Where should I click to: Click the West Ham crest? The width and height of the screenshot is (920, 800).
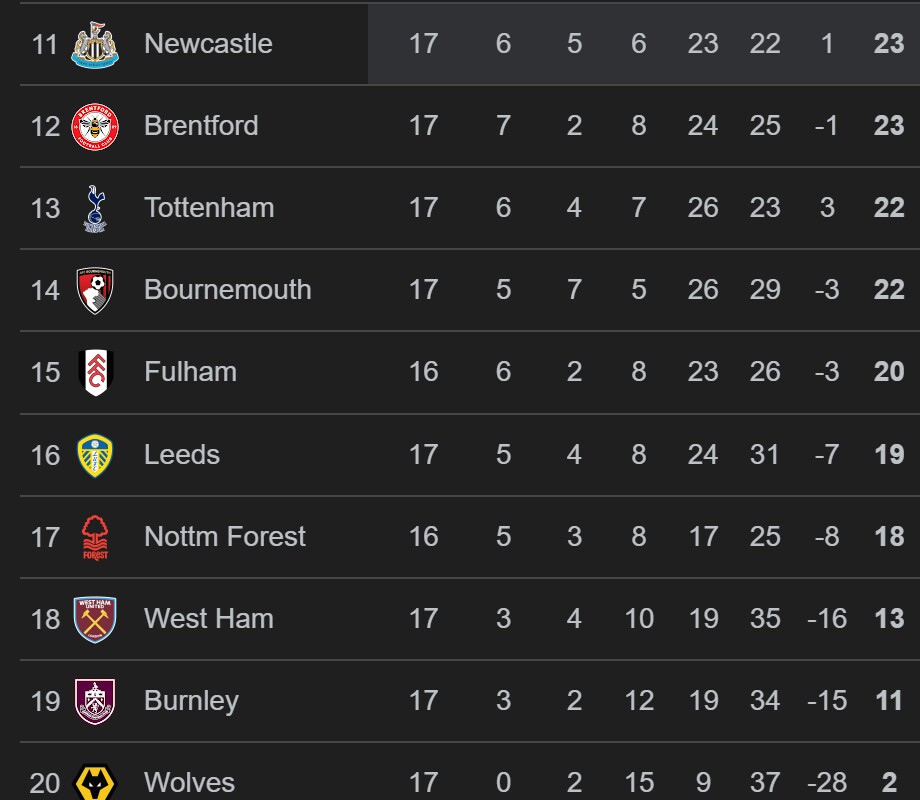point(96,619)
